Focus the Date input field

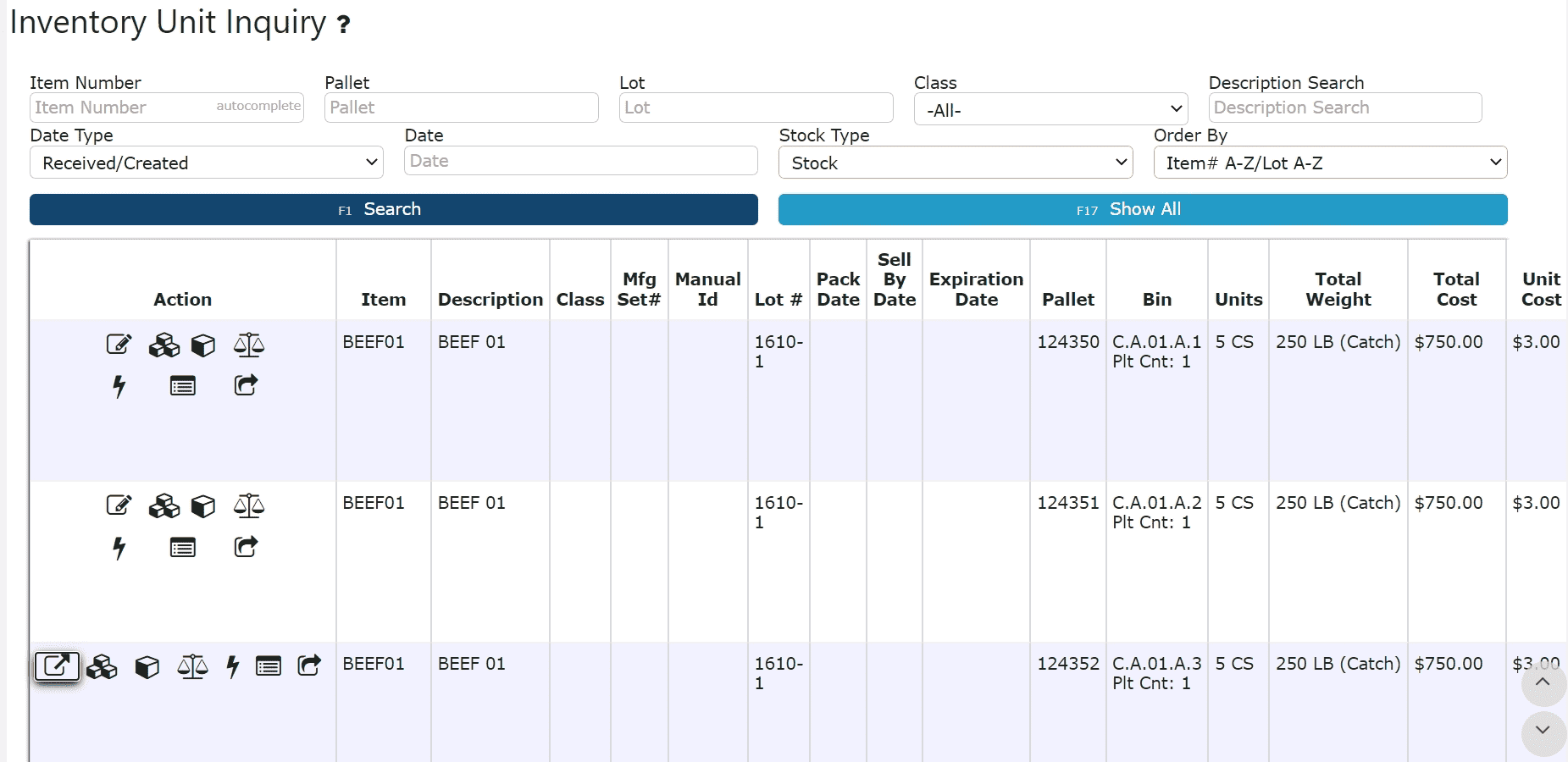[581, 161]
